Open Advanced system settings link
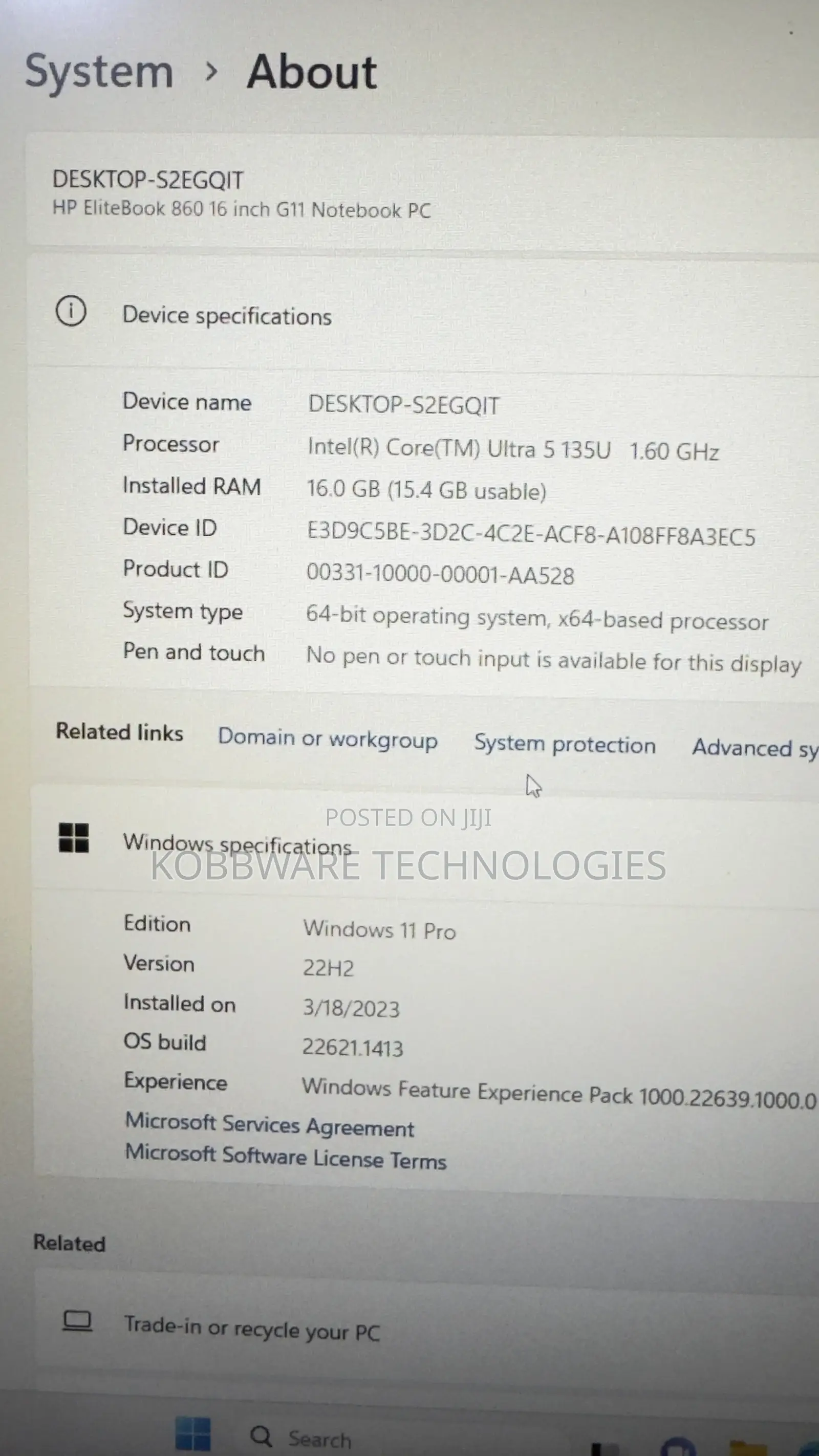819x1456 pixels. 755,749
